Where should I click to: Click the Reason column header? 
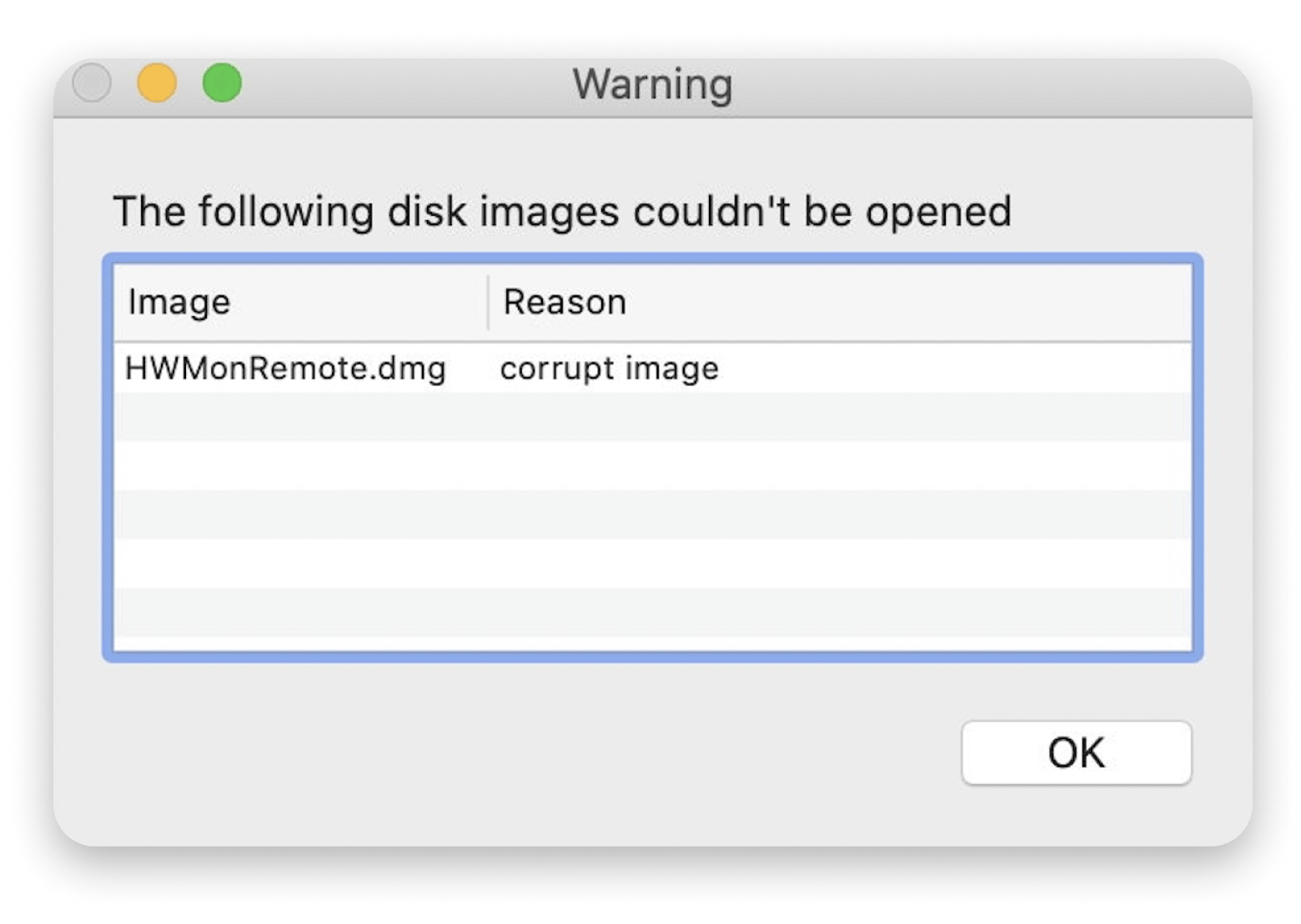pos(565,302)
